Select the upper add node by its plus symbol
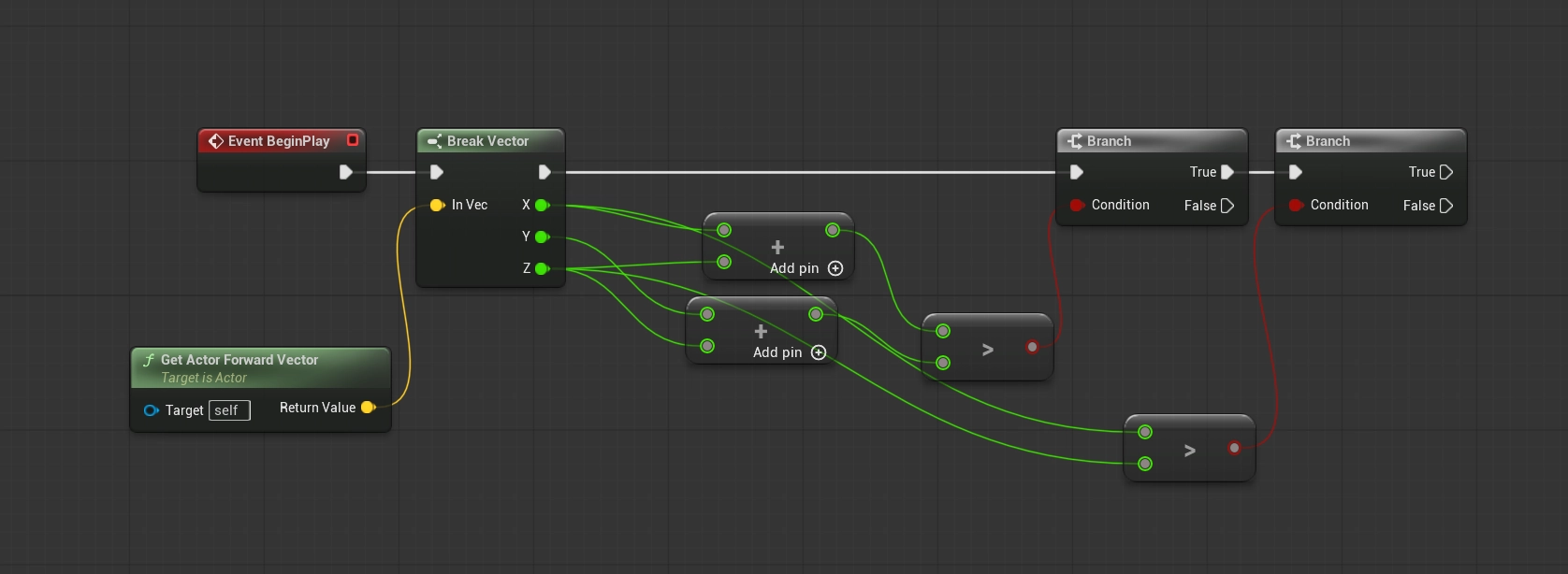The width and height of the screenshot is (1568, 574). [777, 248]
